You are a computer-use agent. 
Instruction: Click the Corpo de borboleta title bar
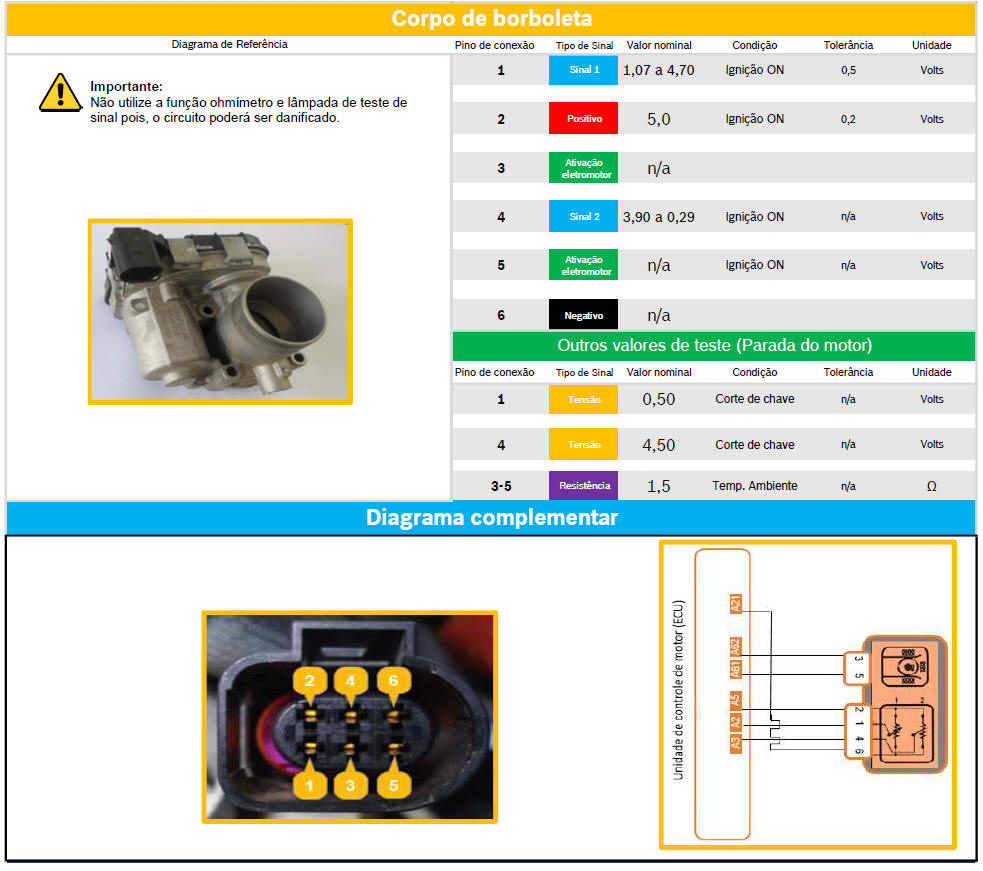[491, 19]
